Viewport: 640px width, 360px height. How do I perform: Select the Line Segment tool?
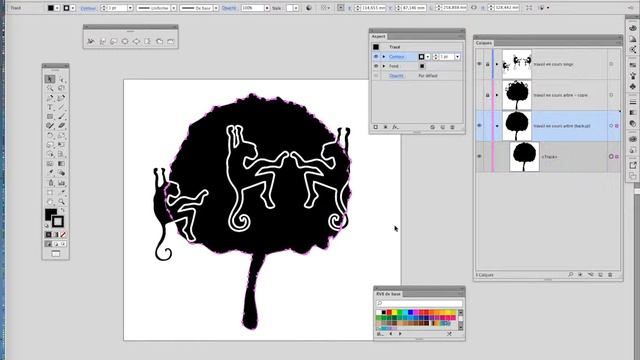click(61, 107)
